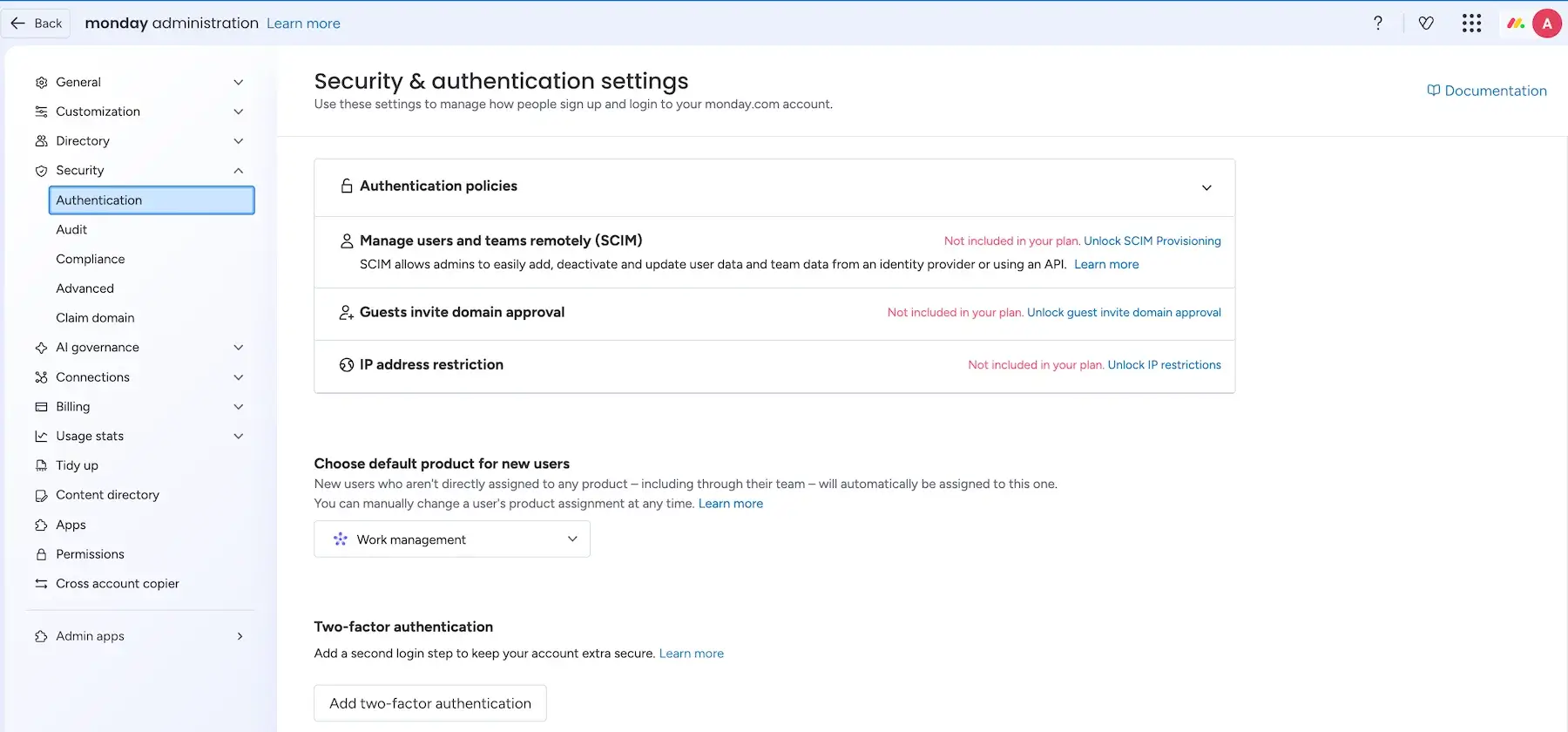Click the SCIM user icon
This screenshot has width=1568, height=732.
tap(347, 241)
